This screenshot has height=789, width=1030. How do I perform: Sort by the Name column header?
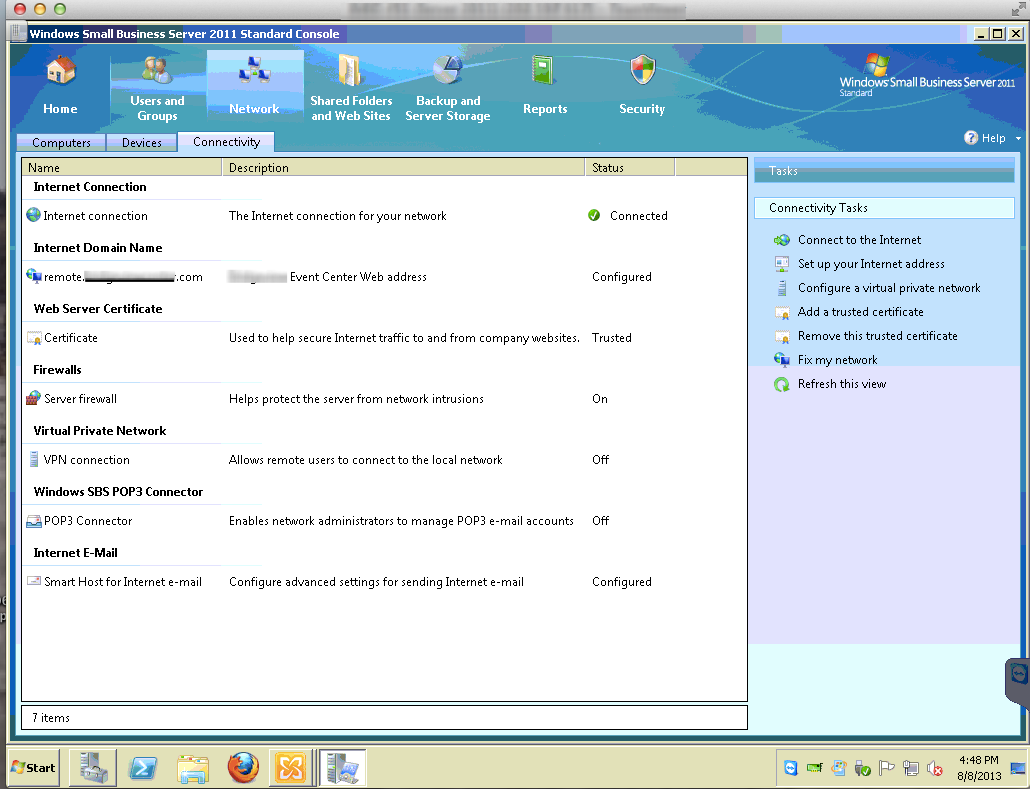pos(122,168)
